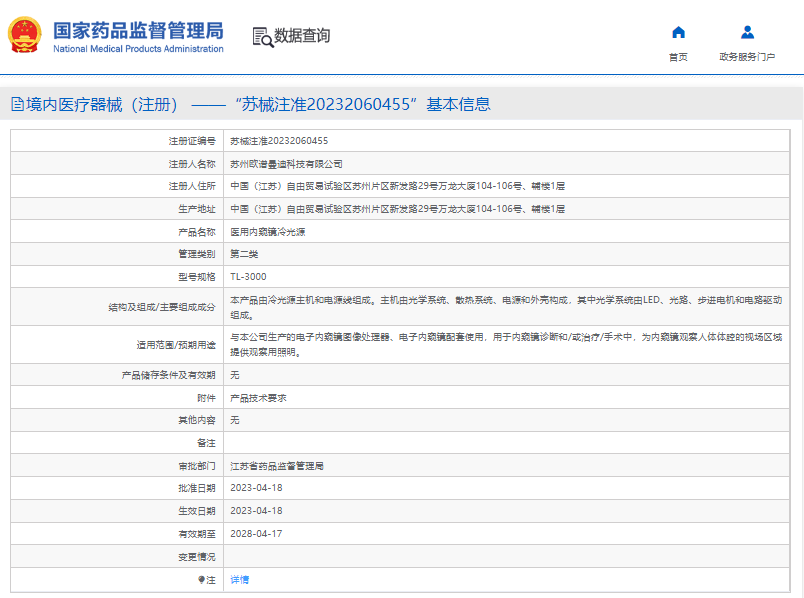Click the 首页 label
Viewport: 804px width, 598px height.
(678, 57)
